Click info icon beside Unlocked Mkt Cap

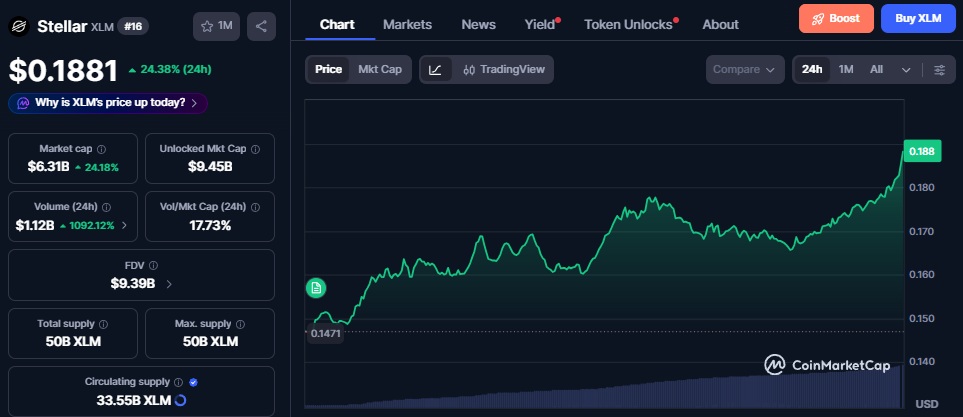(x=255, y=149)
